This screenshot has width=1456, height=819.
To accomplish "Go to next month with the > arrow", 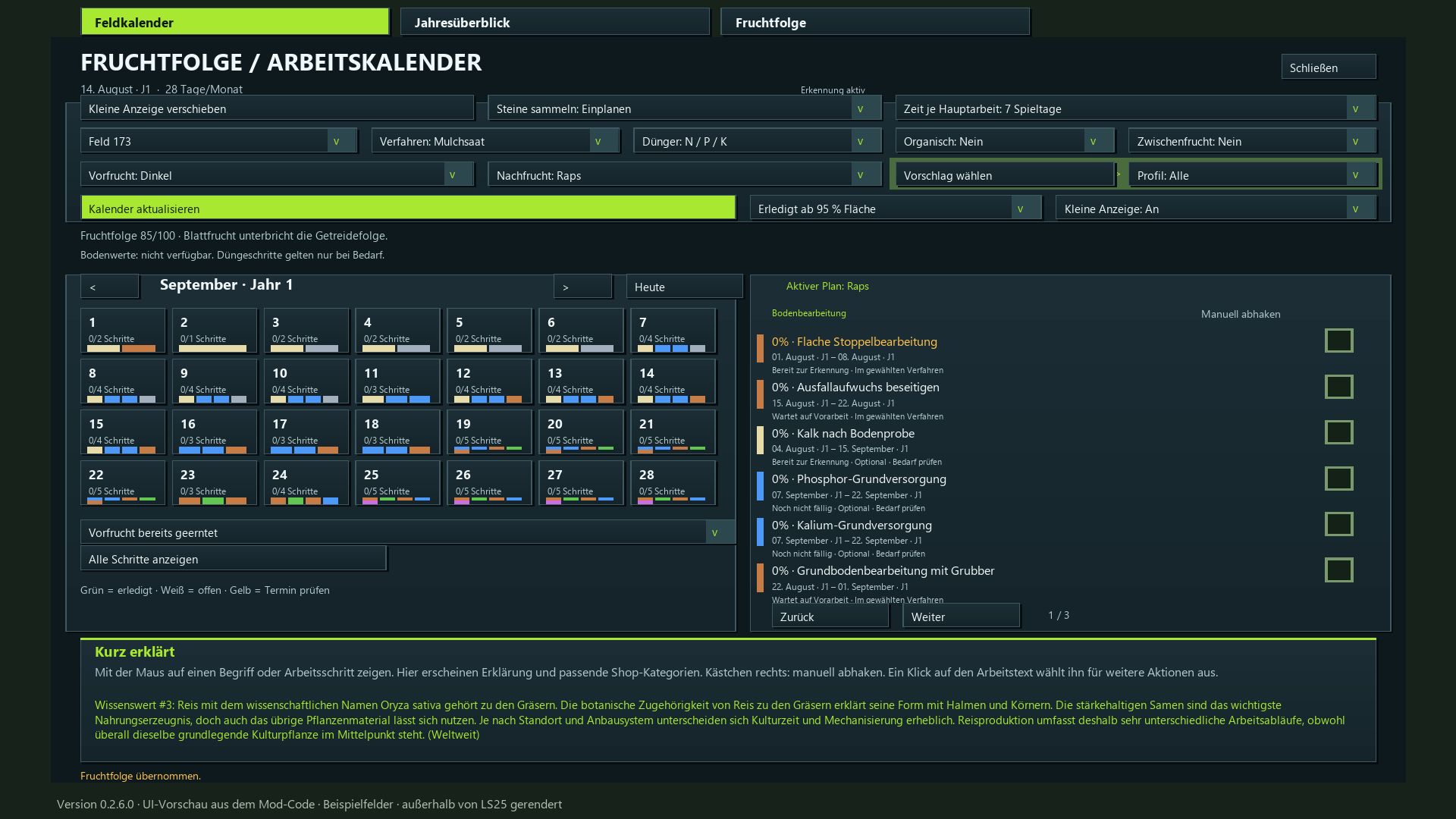I will [x=582, y=287].
